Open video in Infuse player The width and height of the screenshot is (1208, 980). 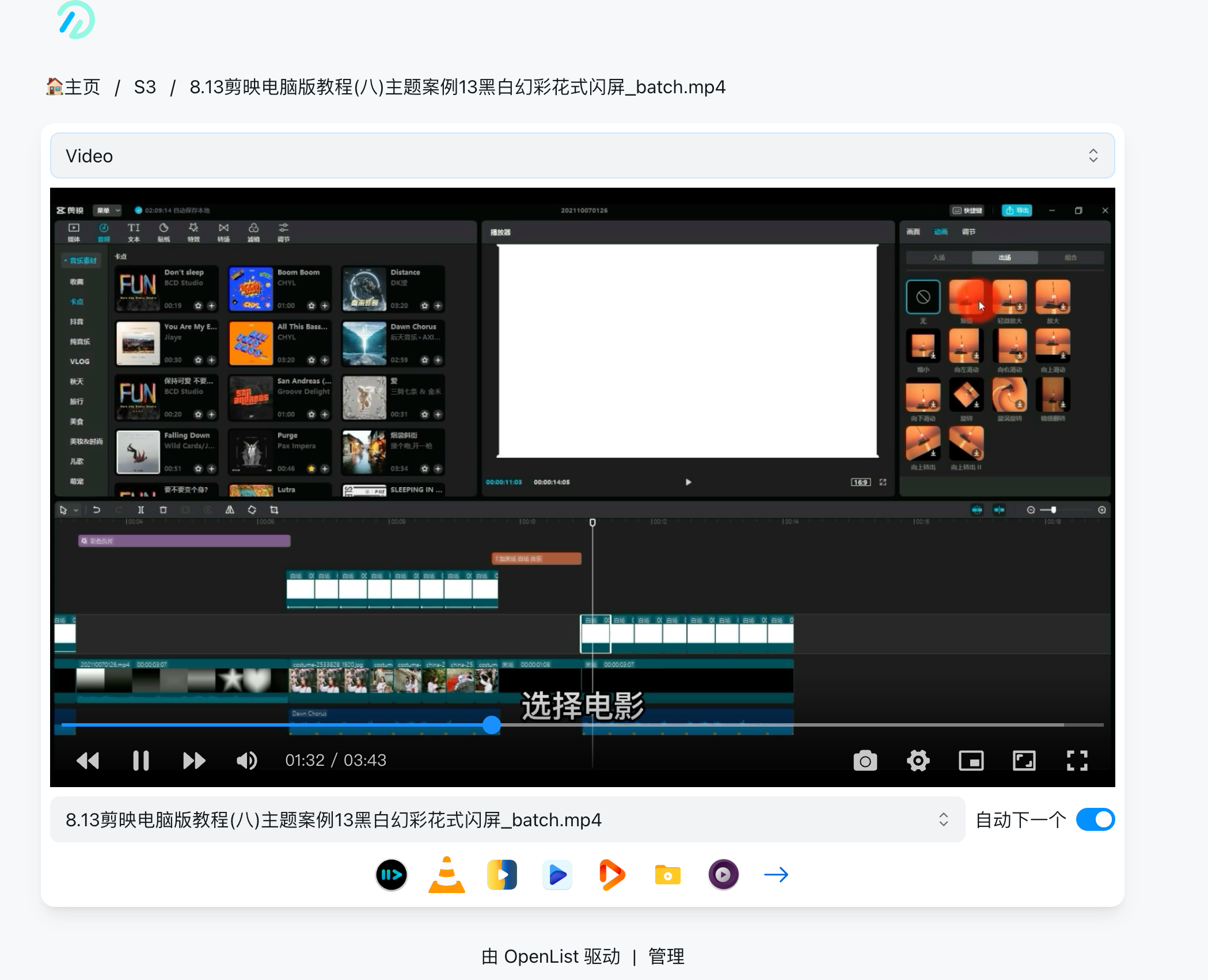tap(612, 875)
